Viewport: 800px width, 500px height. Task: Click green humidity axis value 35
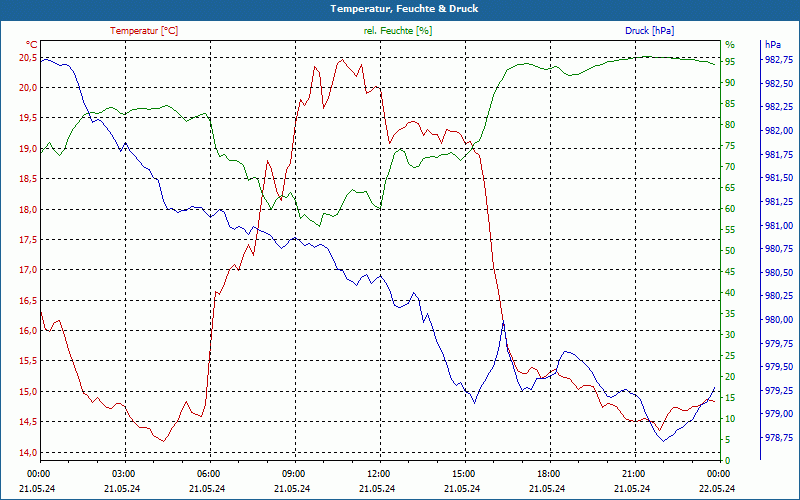tap(730, 314)
